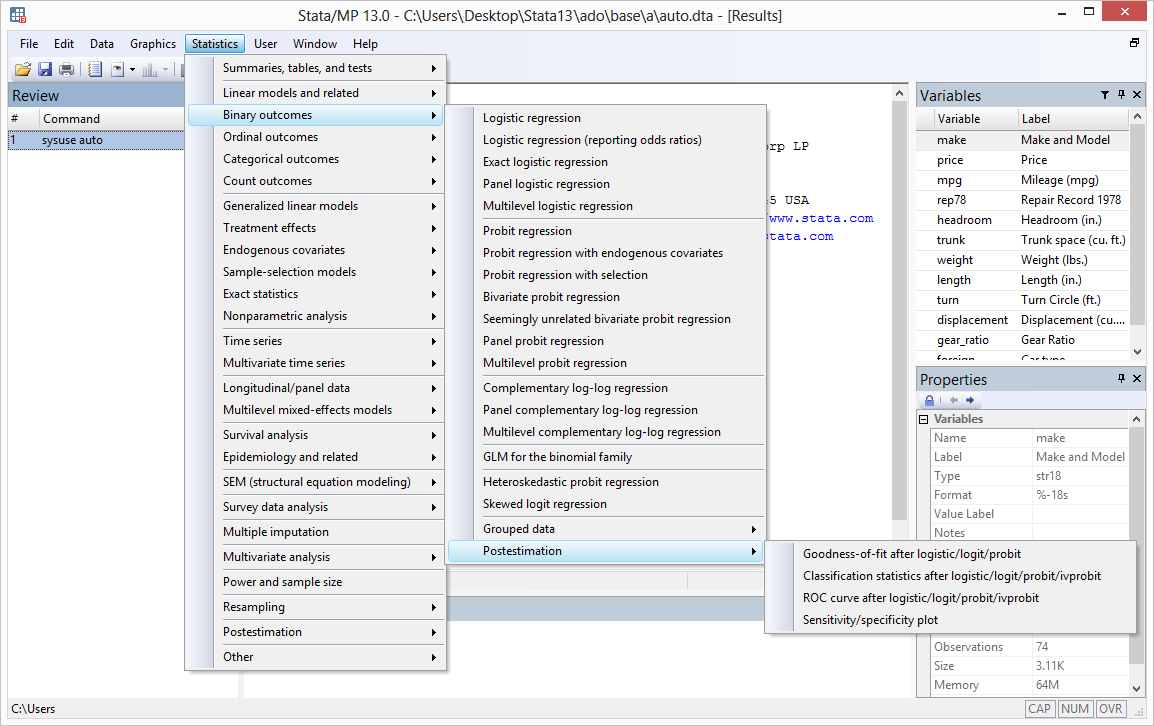Screen dimensions: 1154x726
Task: Select the 'price' variable row
Action: tap(1022, 160)
